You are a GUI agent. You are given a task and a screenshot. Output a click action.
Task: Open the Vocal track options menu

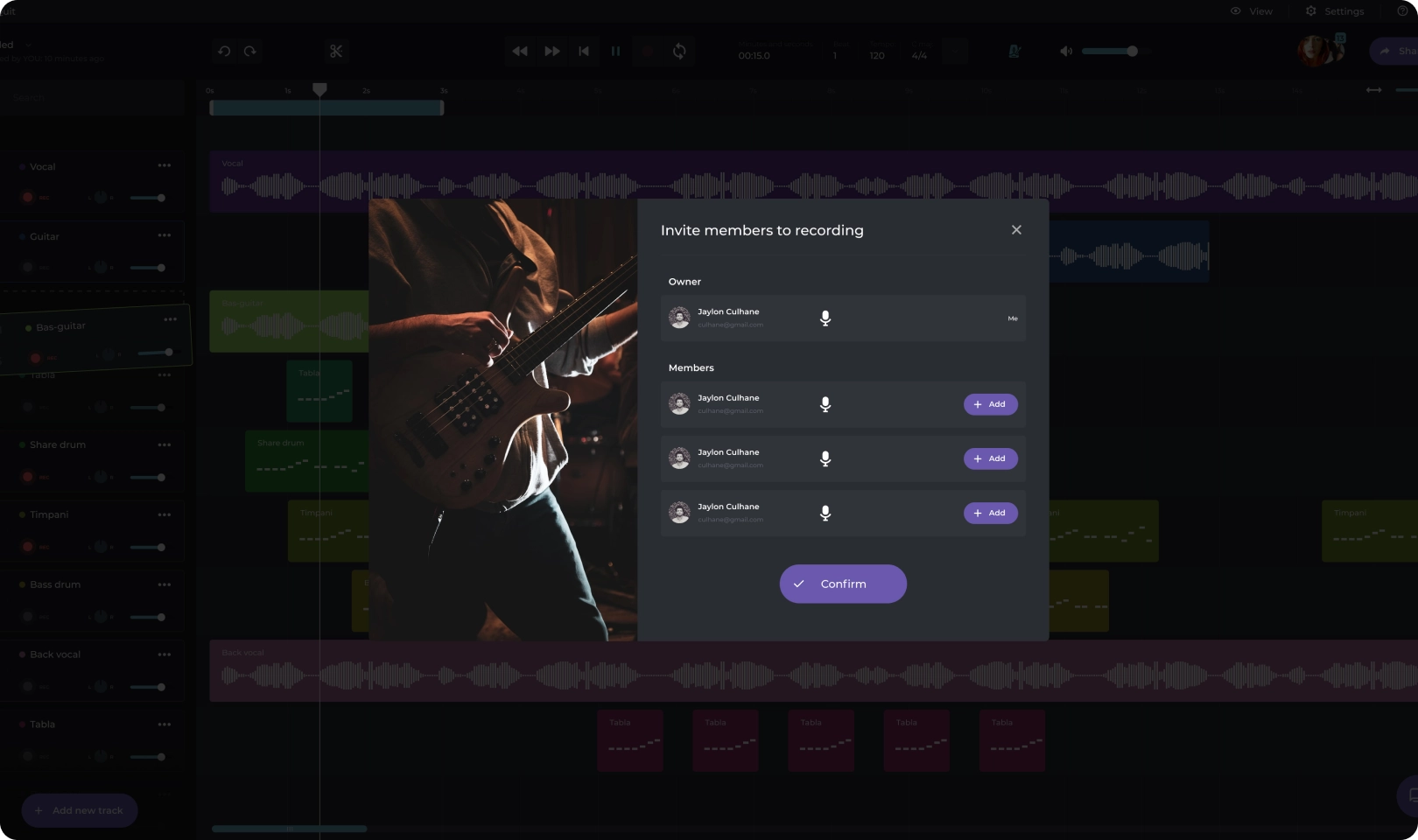(x=165, y=166)
